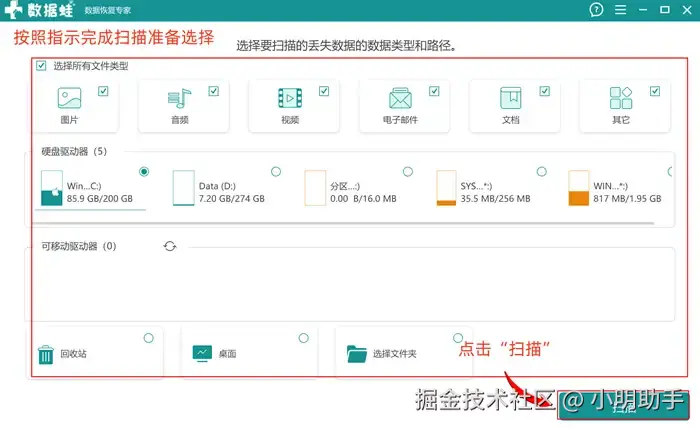The width and height of the screenshot is (700, 428).
Task: Select the Select Folder radio button
Action: coord(458,338)
